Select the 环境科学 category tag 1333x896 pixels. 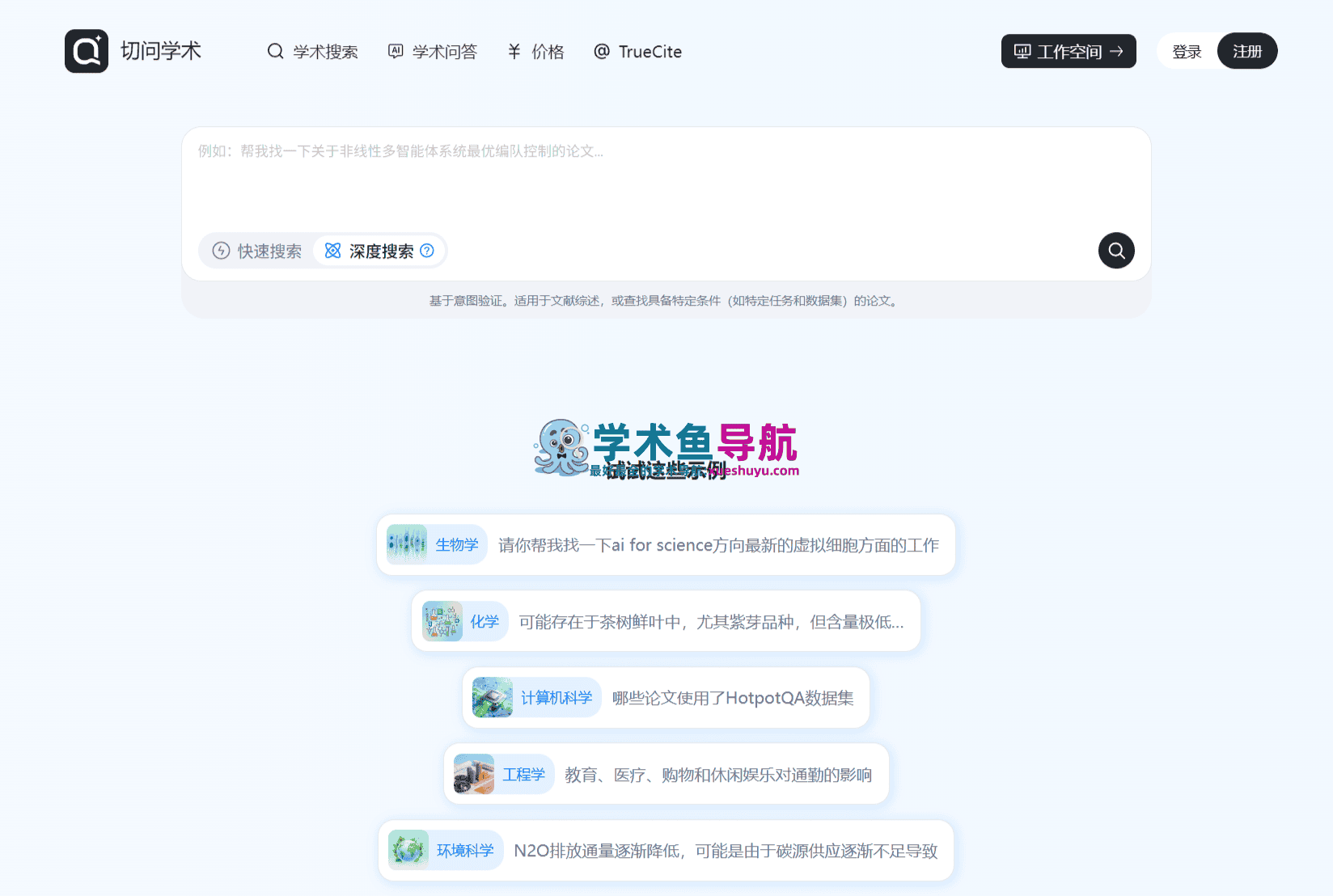(x=465, y=850)
